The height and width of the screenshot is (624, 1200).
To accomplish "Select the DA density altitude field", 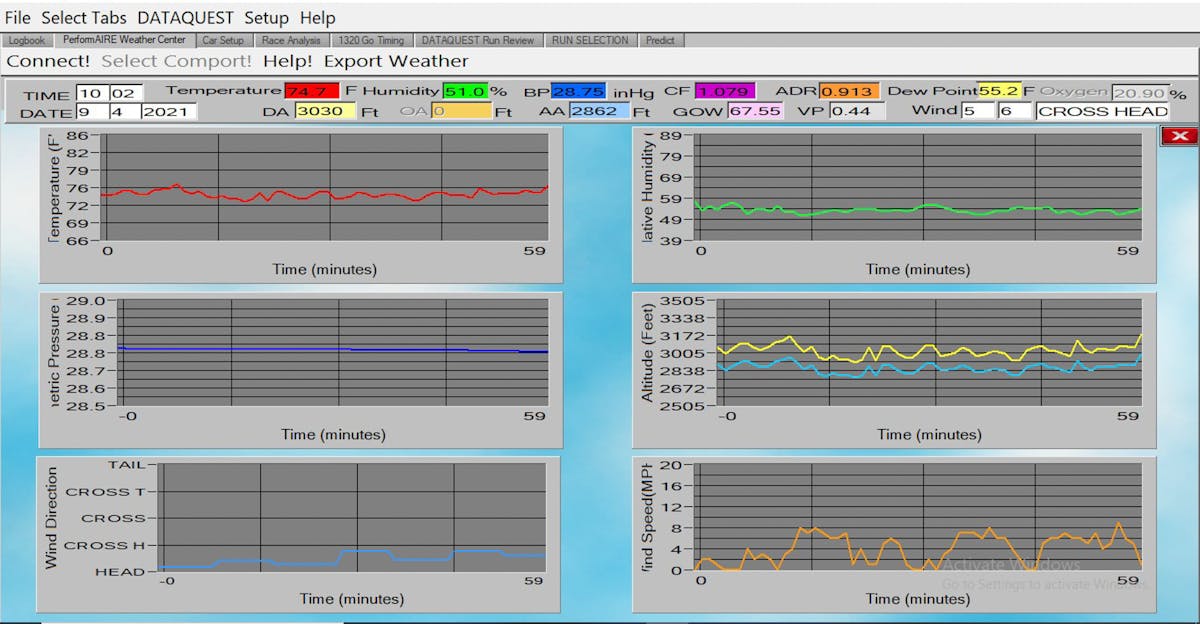I will tap(325, 111).
